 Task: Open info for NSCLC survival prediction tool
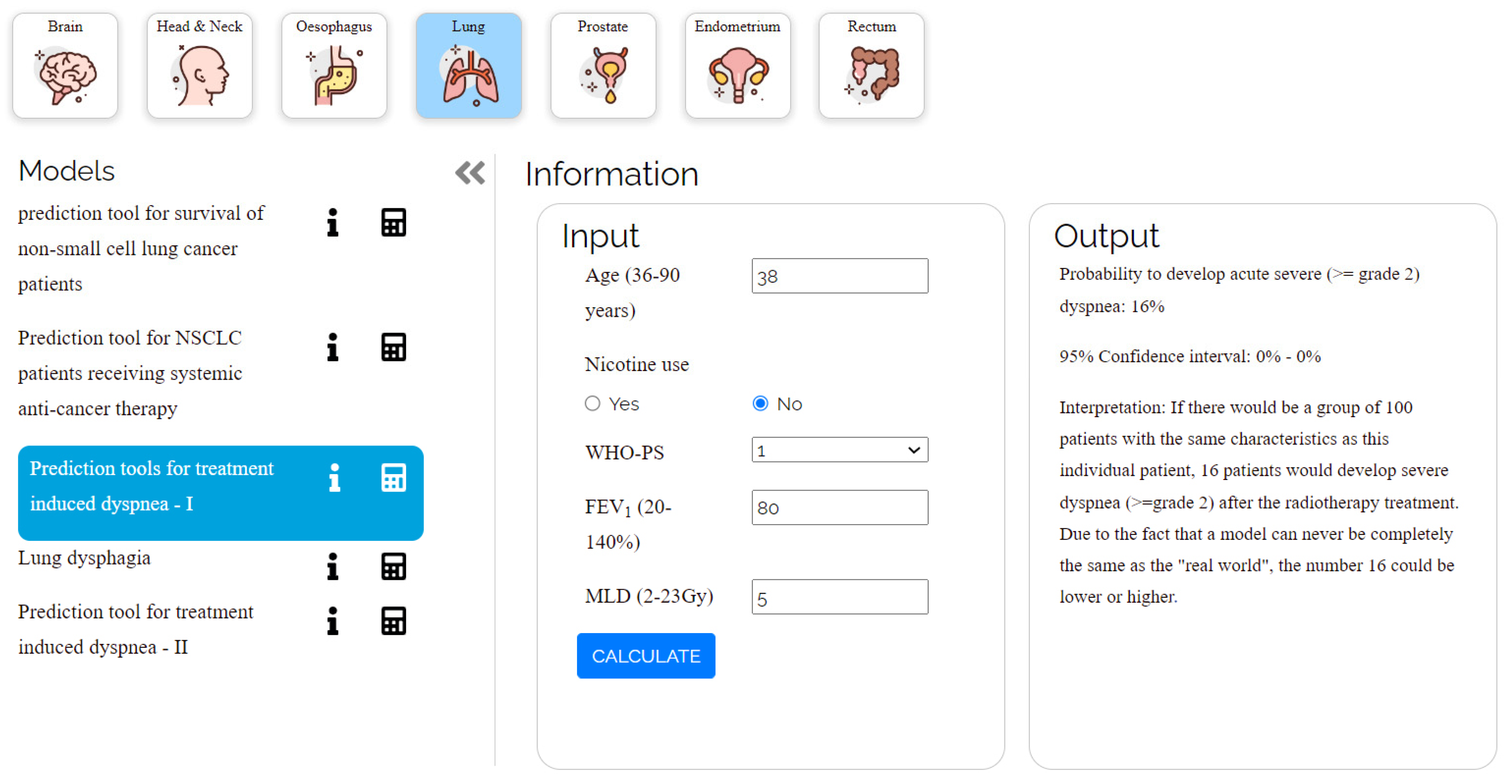(332, 223)
